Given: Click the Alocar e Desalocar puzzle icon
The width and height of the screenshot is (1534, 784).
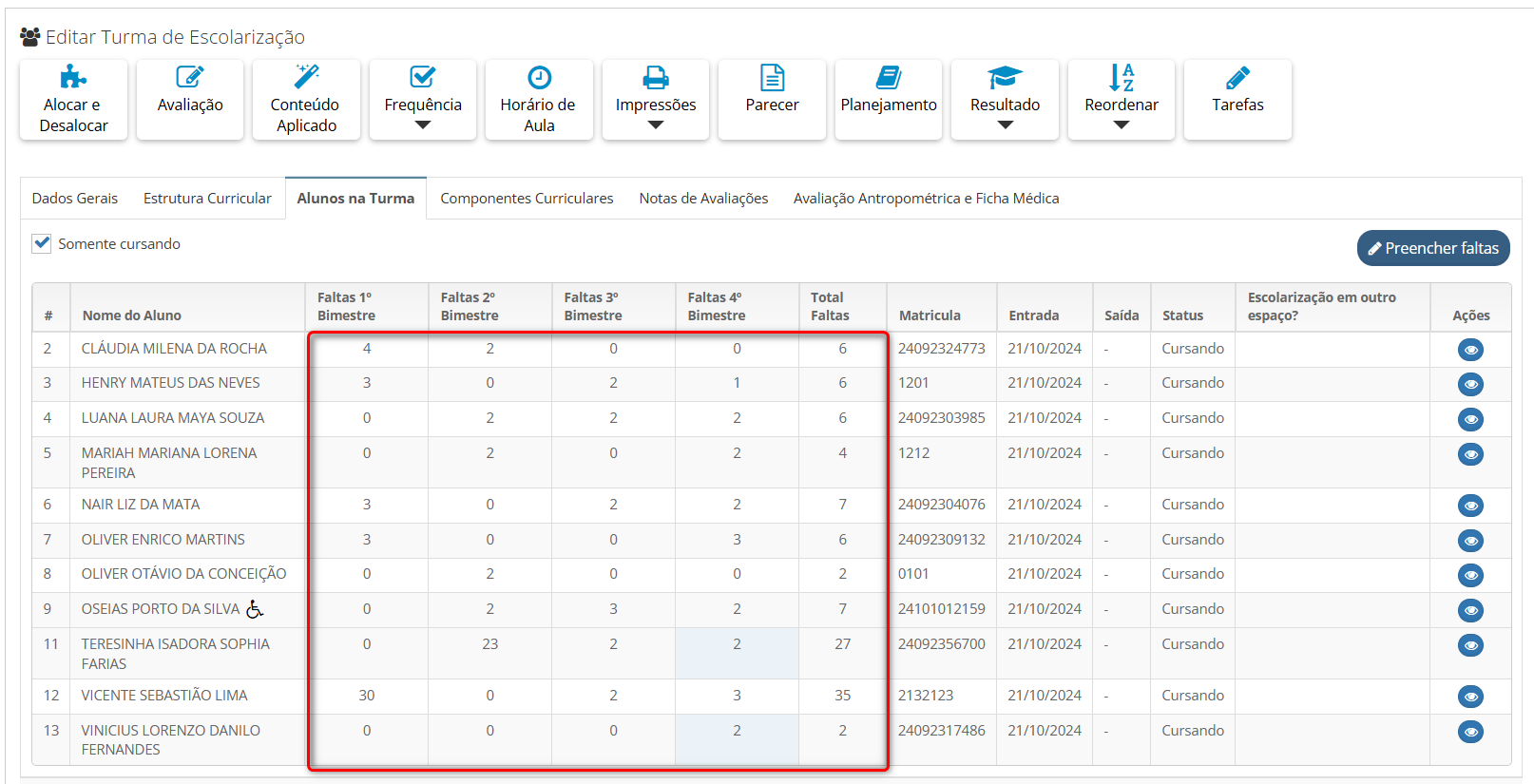Looking at the screenshot, I should pos(73,78).
